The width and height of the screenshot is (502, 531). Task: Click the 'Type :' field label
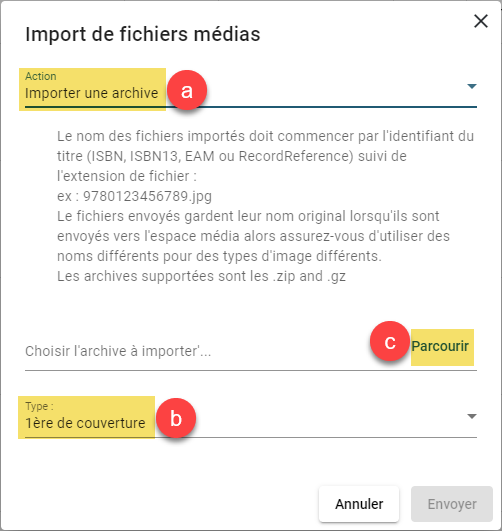point(39,406)
